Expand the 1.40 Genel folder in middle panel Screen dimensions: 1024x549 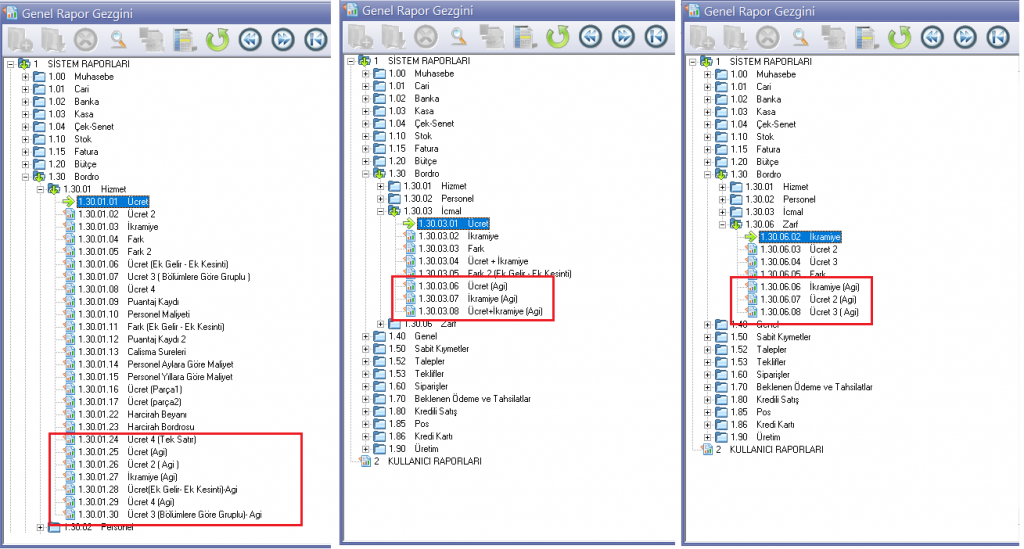coord(366,336)
